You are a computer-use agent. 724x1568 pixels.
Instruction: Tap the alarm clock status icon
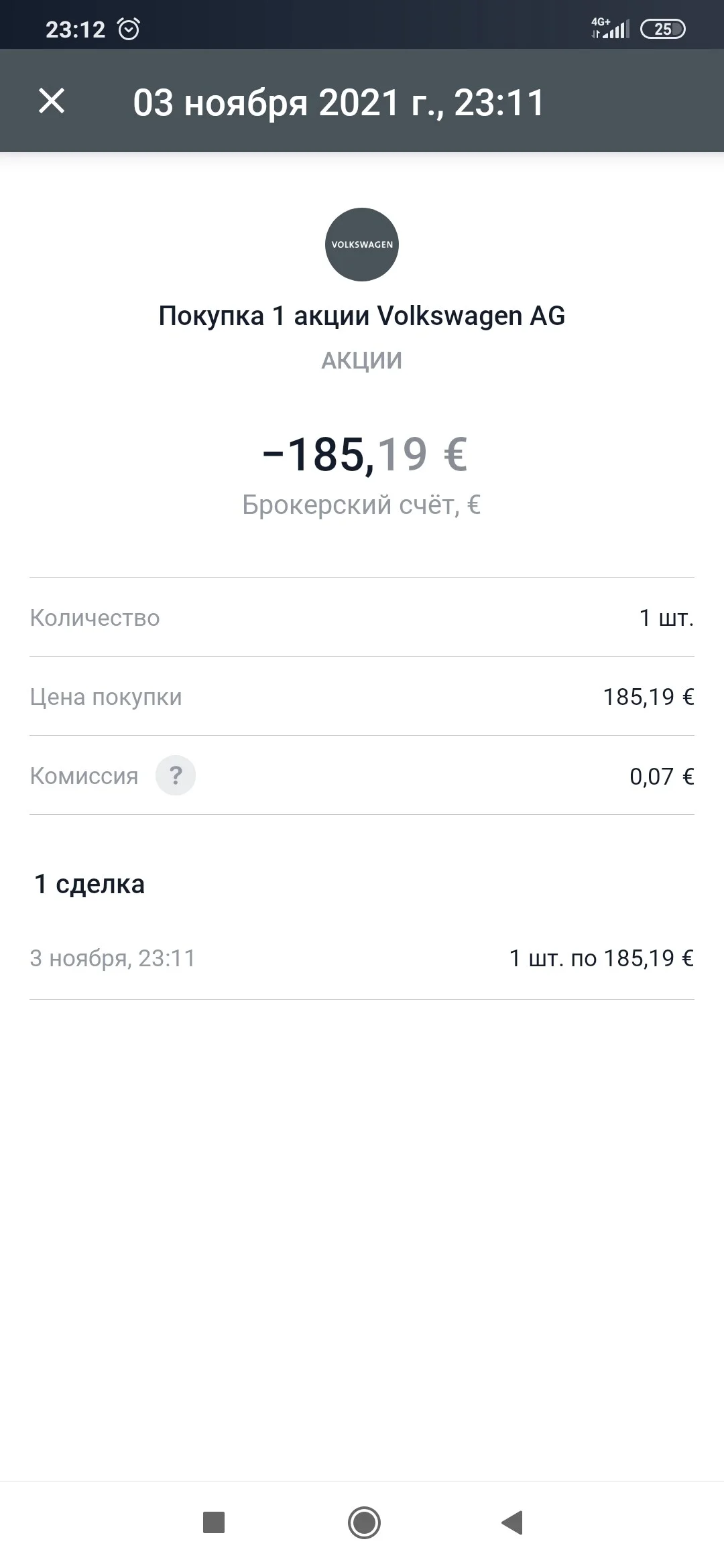pyautogui.click(x=129, y=29)
